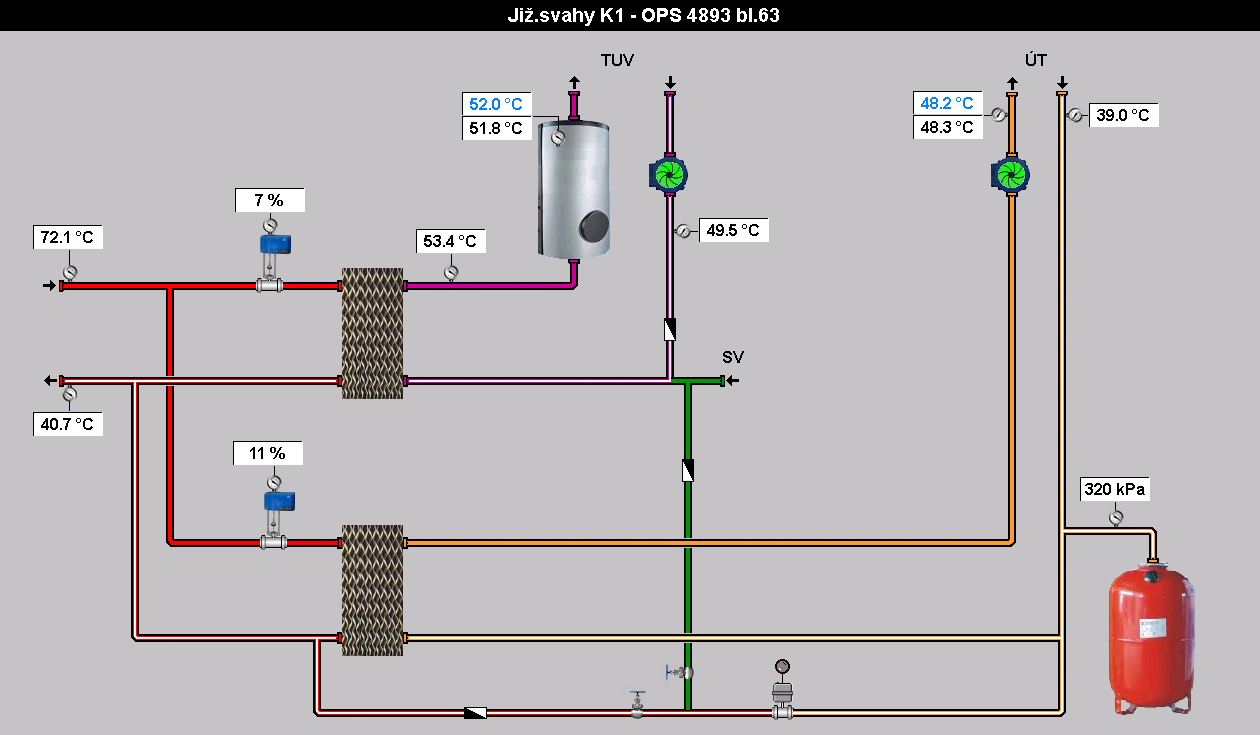The height and width of the screenshot is (735, 1260).
Task: Open the 11 % valve position value
Action: (268, 453)
